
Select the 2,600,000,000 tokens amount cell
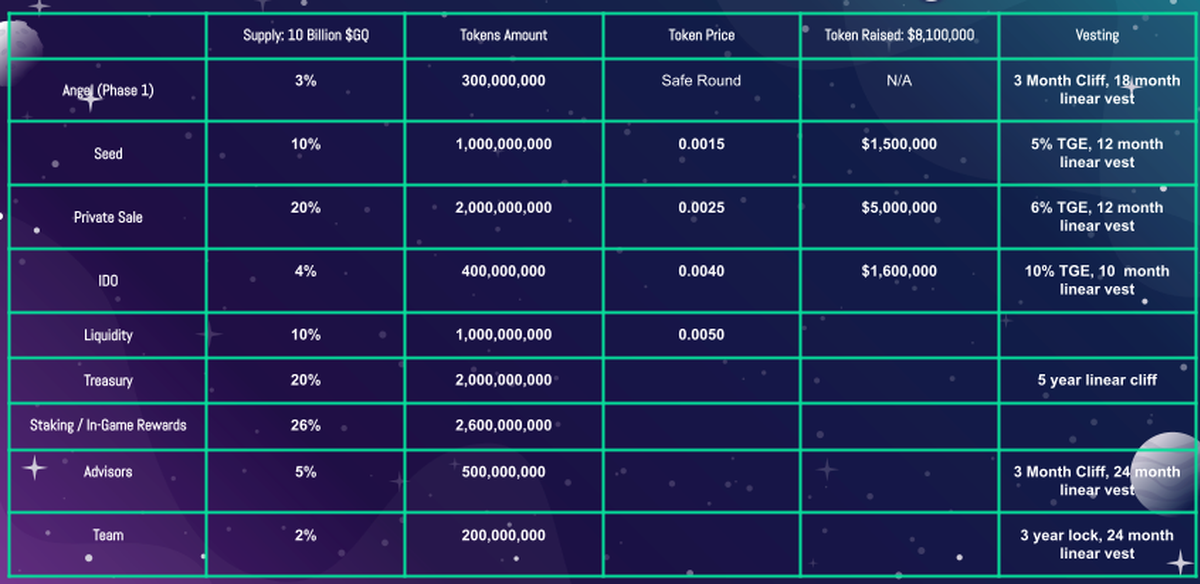[503, 426]
